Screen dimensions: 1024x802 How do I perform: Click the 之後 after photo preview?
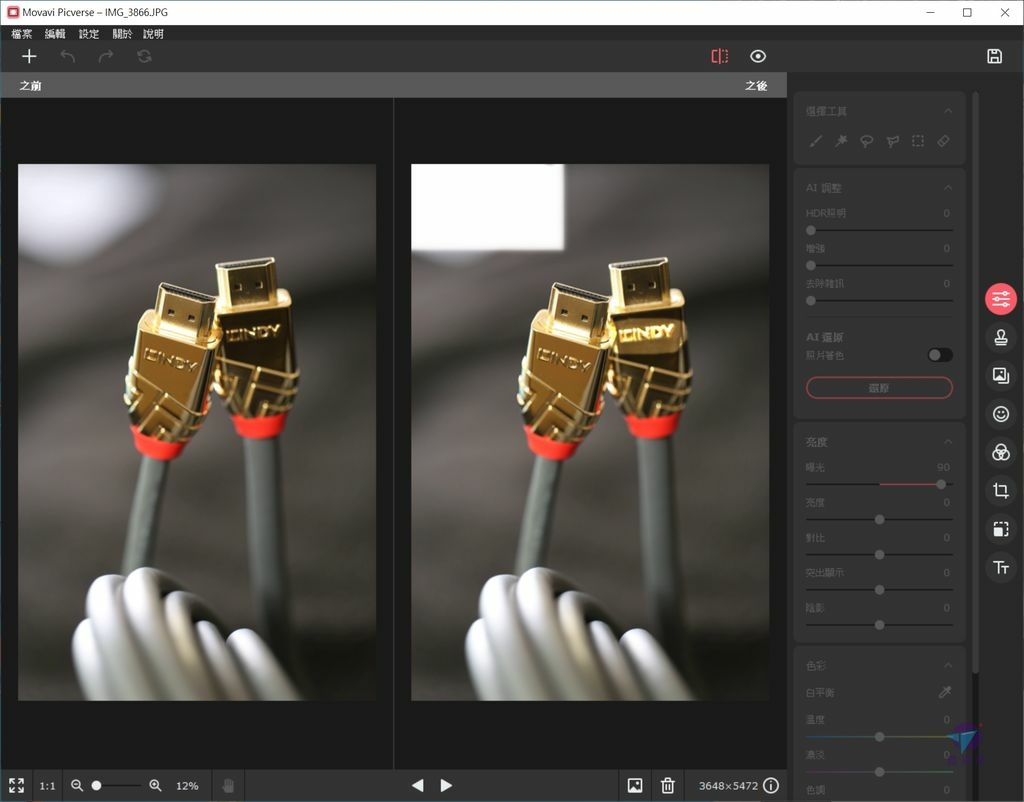[x=590, y=432]
